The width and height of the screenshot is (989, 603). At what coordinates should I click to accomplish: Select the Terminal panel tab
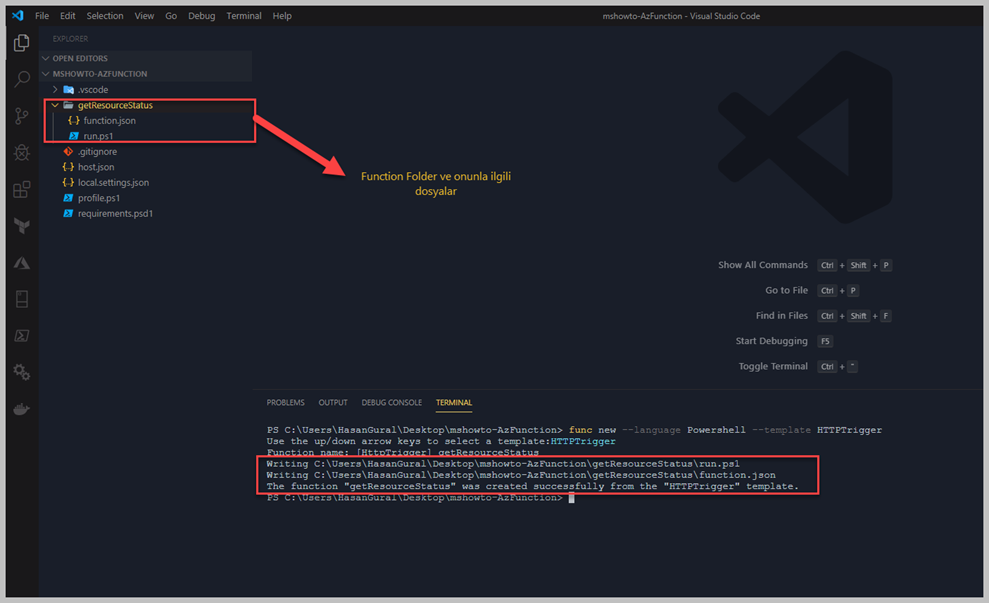[x=454, y=402]
